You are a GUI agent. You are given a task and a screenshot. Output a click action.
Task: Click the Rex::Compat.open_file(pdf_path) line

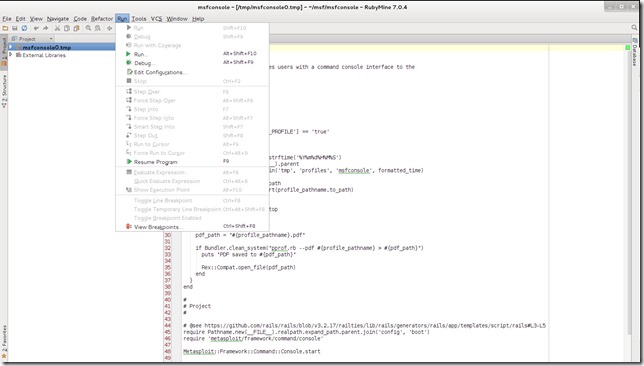(248, 267)
